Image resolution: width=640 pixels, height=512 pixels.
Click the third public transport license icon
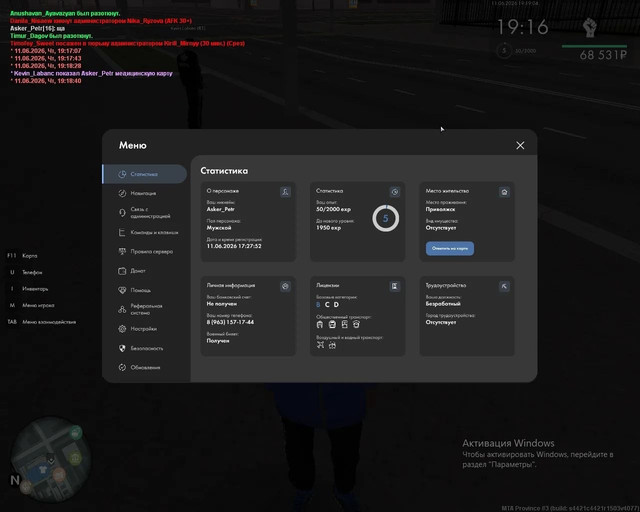pyautogui.click(x=344, y=324)
